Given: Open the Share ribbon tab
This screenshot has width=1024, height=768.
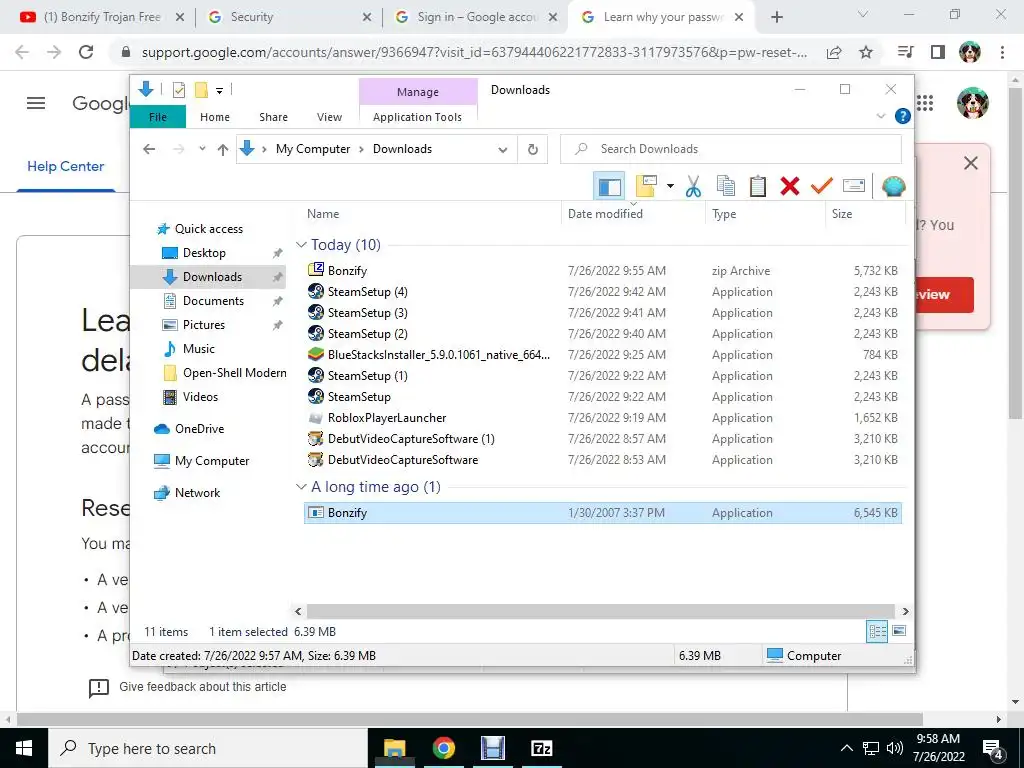Looking at the screenshot, I should 273,117.
